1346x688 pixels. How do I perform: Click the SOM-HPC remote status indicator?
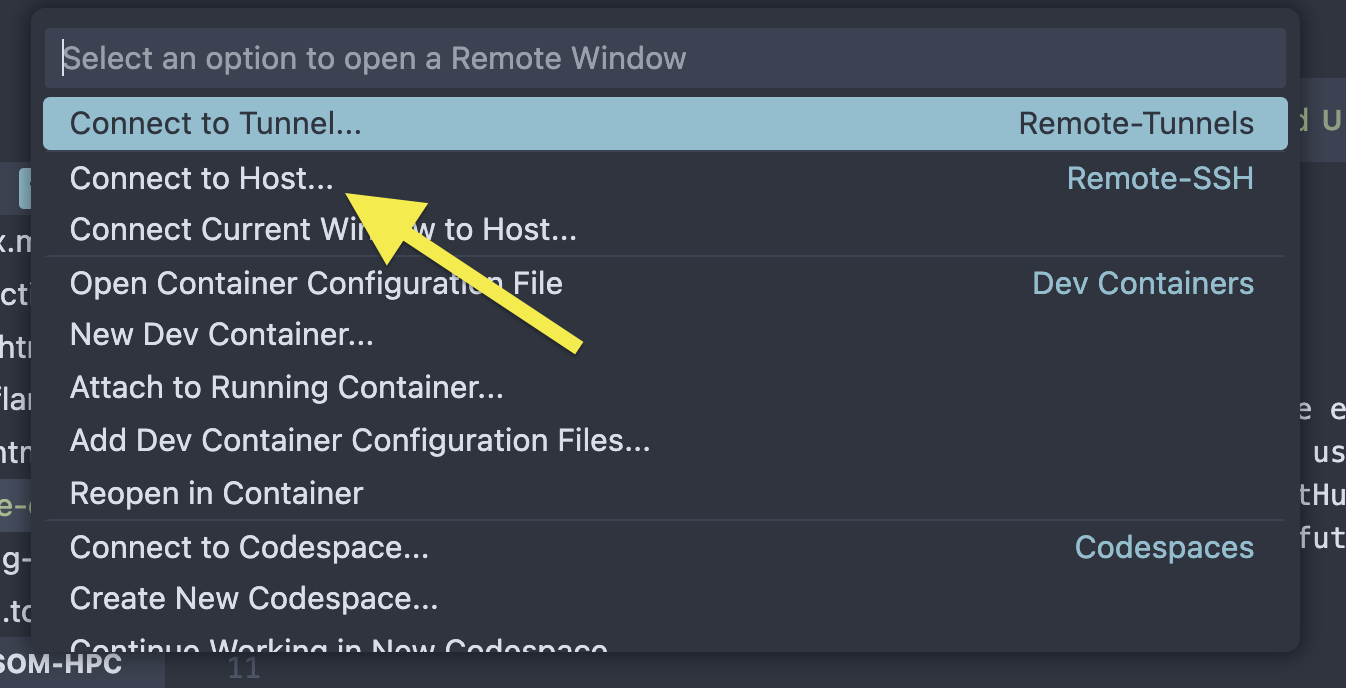[x=60, y=664]
